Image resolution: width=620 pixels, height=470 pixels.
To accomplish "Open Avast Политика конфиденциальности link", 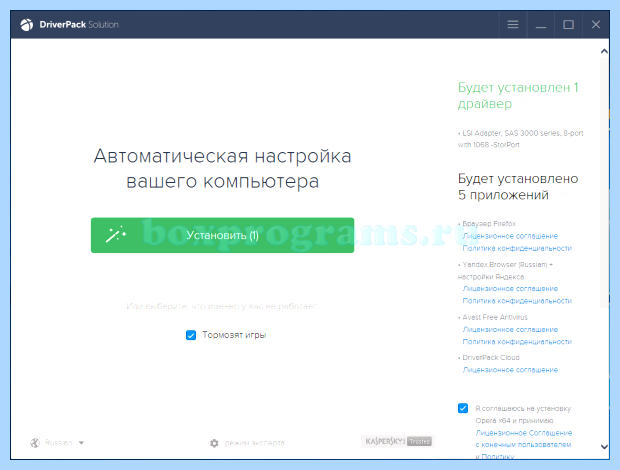I will [517, 342].
